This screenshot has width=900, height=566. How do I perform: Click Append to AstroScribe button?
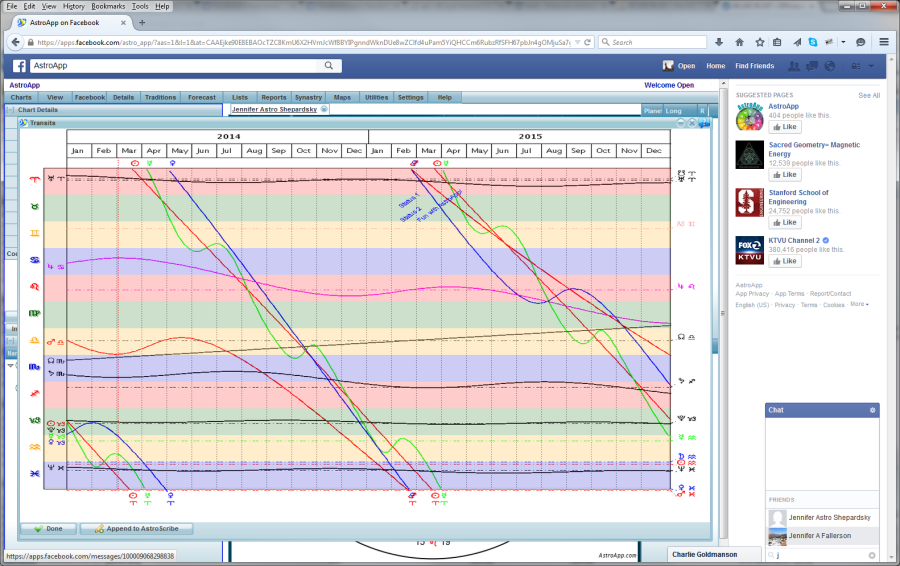136,528
